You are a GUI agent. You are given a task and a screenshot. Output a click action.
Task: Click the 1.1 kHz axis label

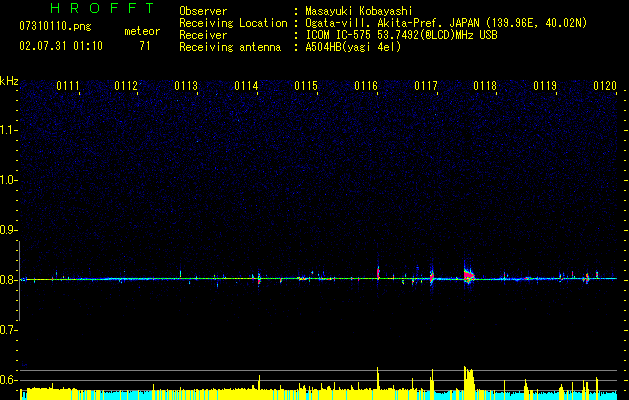[x=8, y=130]
